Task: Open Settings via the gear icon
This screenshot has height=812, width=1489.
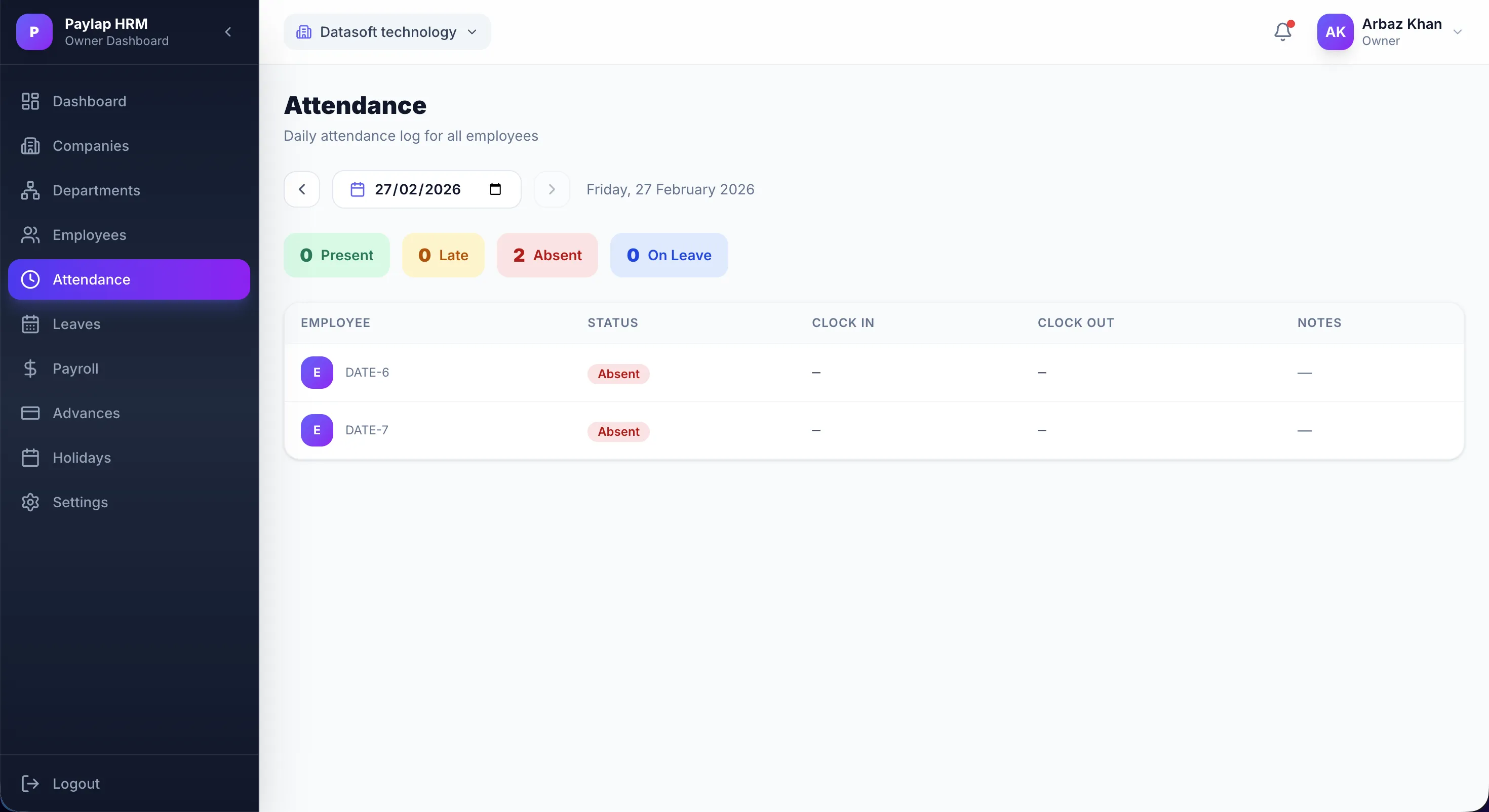Action: 30,502
